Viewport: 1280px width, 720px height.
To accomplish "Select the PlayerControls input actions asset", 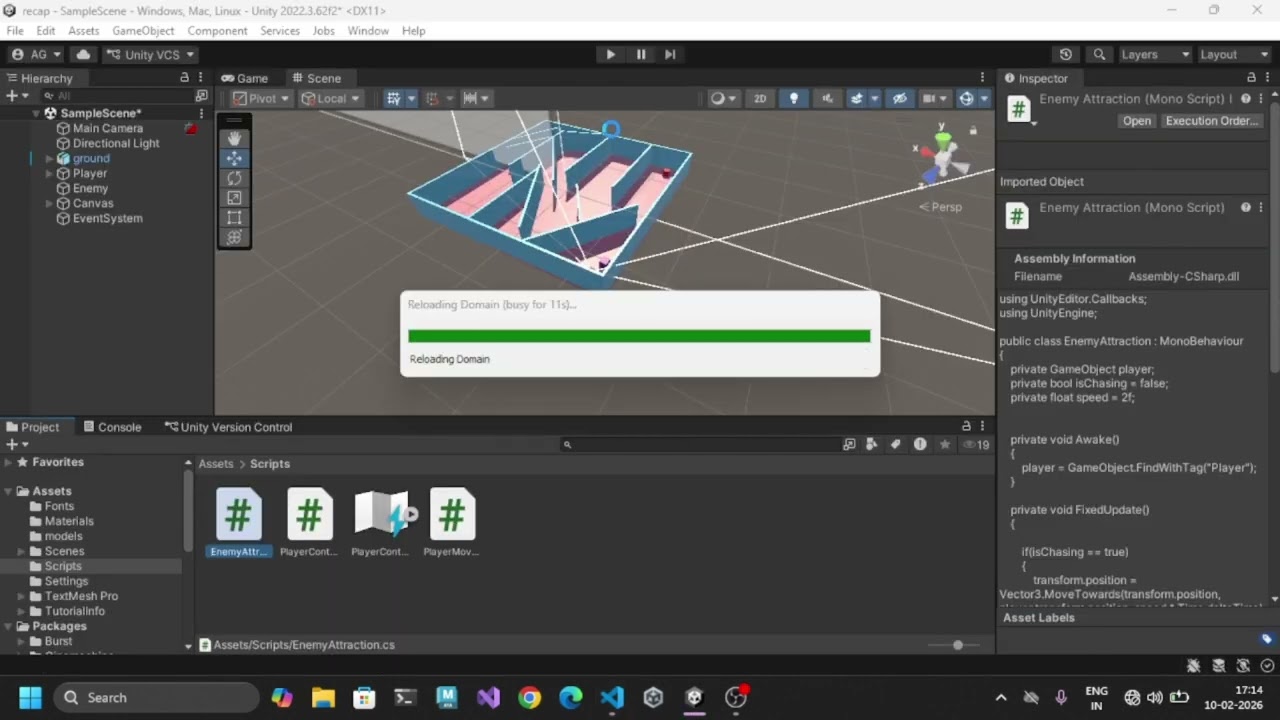I will point(380,521).
